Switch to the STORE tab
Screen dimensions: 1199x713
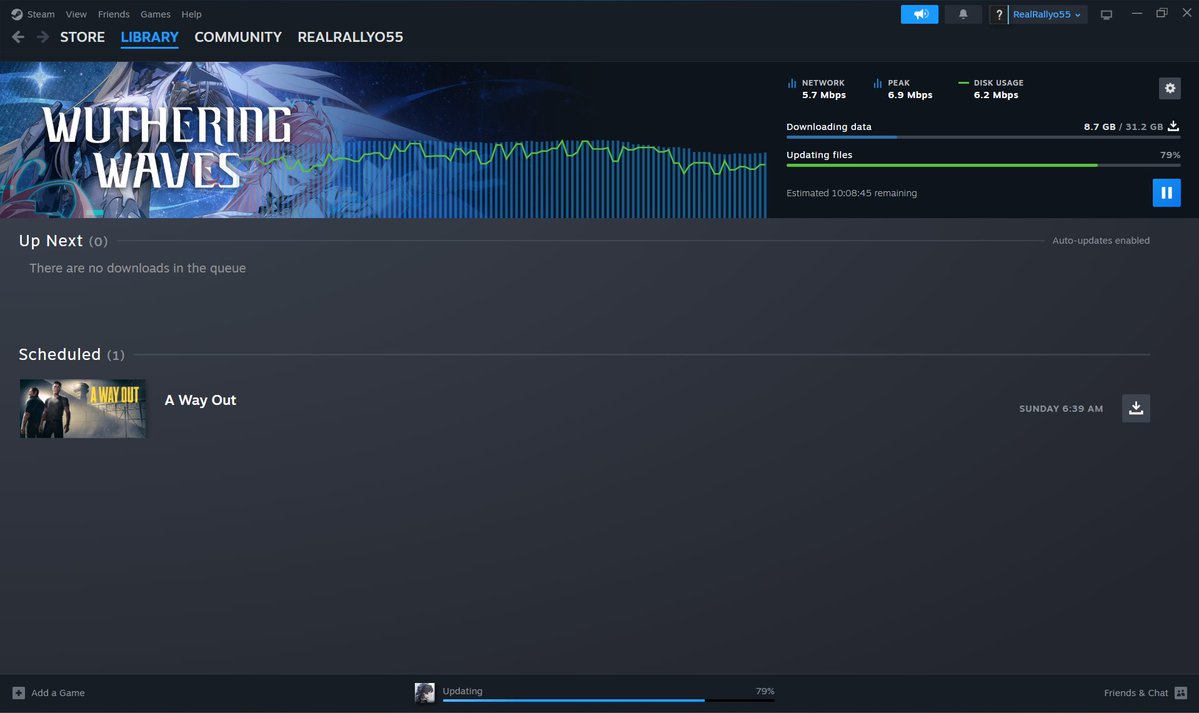click(83, 37)
